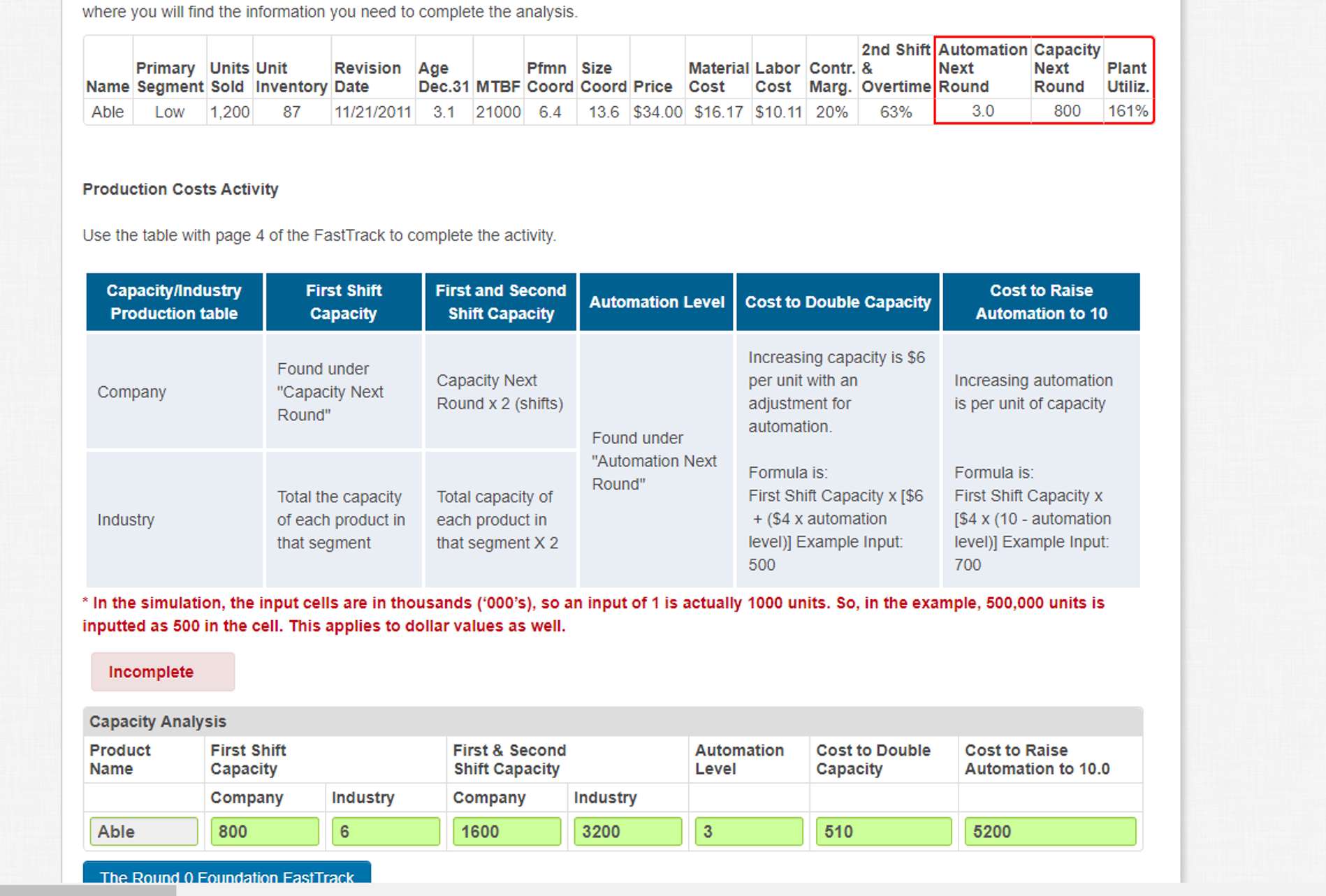The height and width of the screenshot is (896, 1326).
Task: Edit the Automation Level field
Action: pos(749,831)
